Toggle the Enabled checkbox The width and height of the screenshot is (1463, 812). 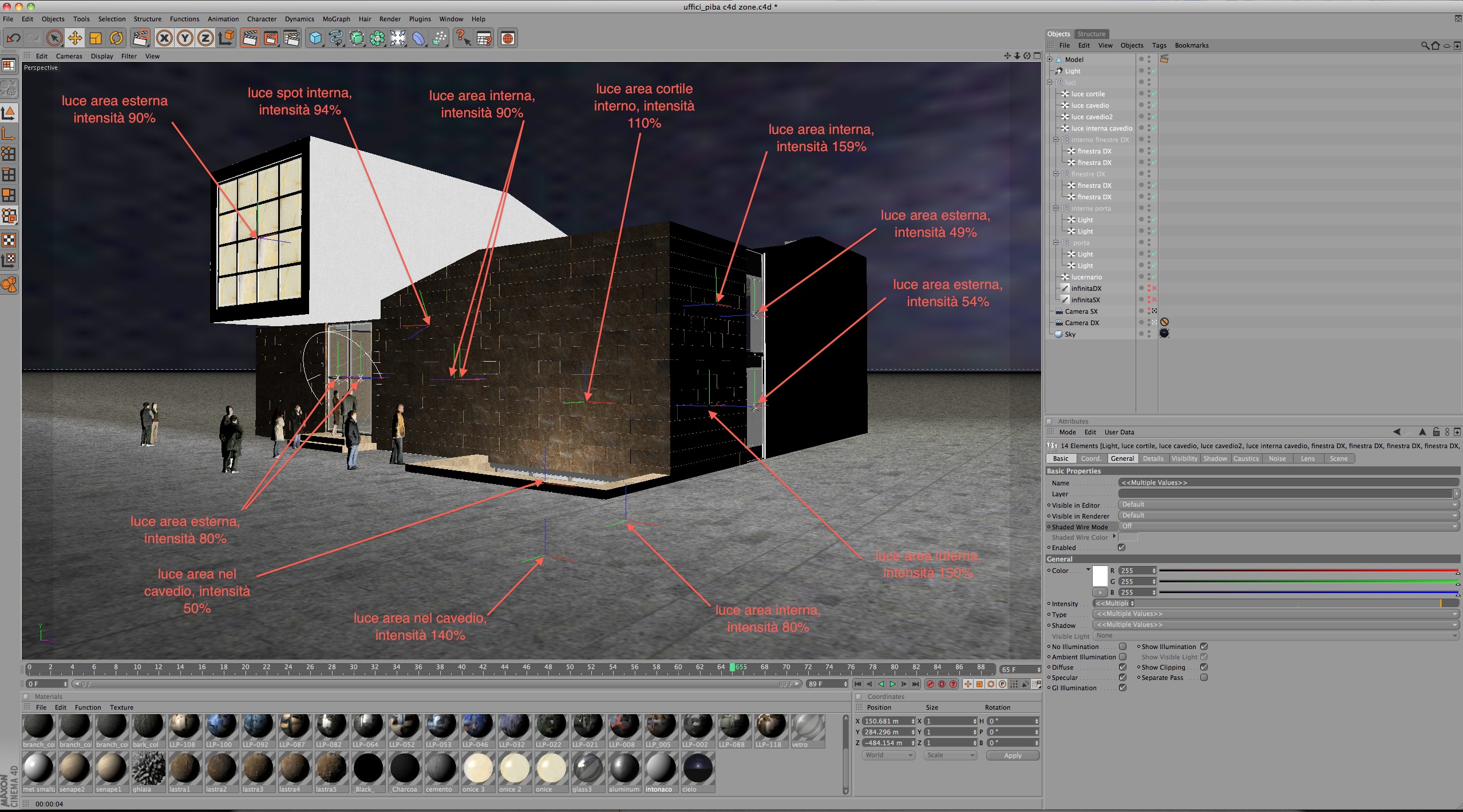1122,548
